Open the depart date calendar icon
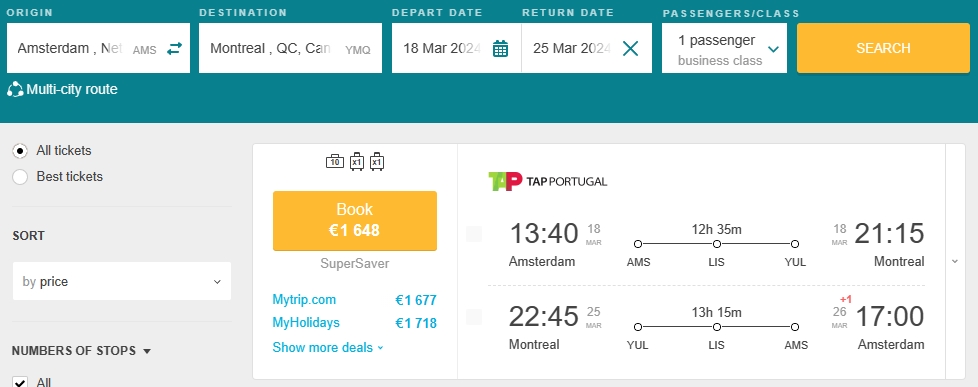978x387 pixels. [500, 49]
